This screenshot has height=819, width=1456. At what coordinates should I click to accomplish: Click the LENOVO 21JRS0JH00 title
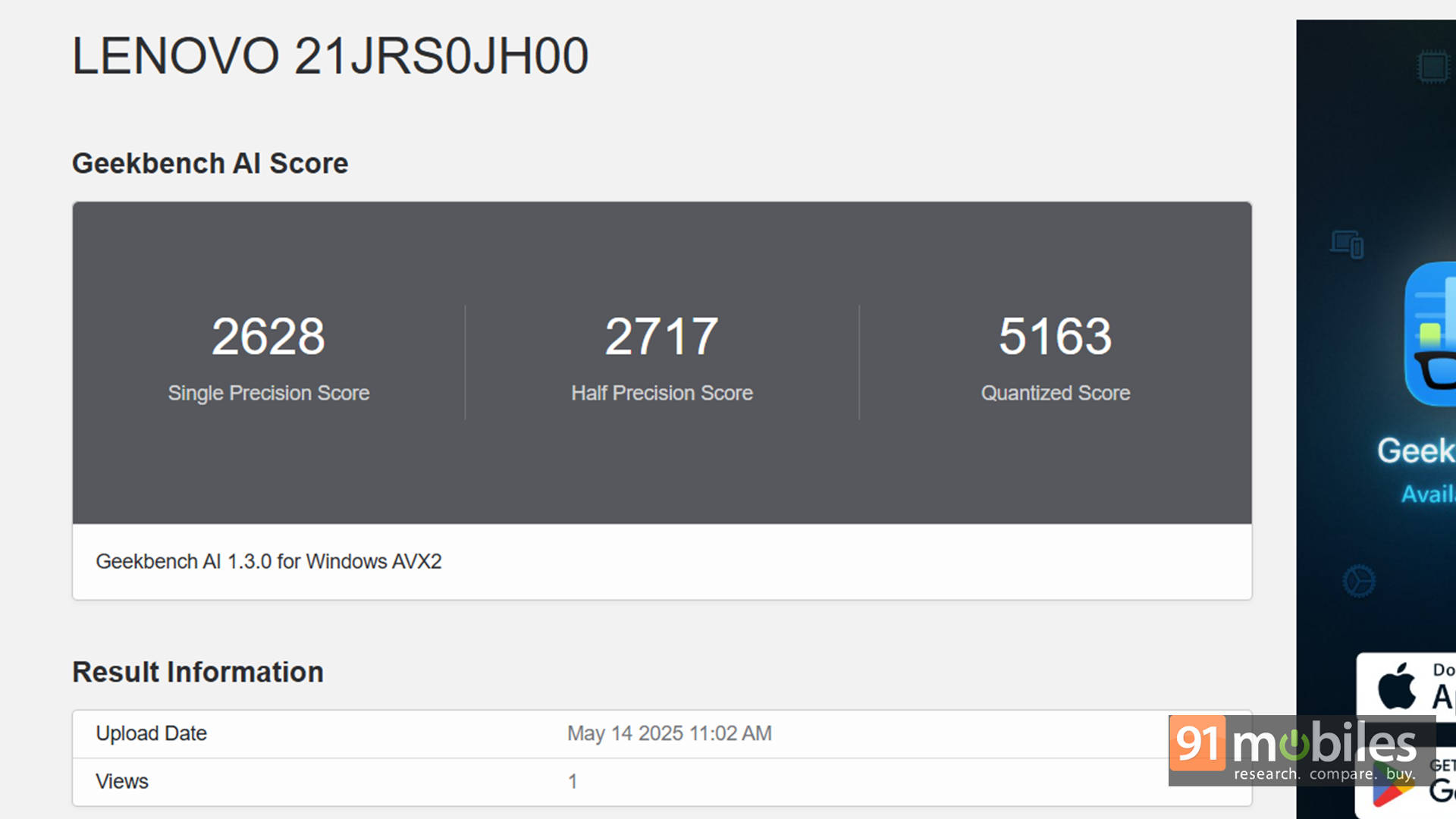pyautogui.click(x=330, y=56)
